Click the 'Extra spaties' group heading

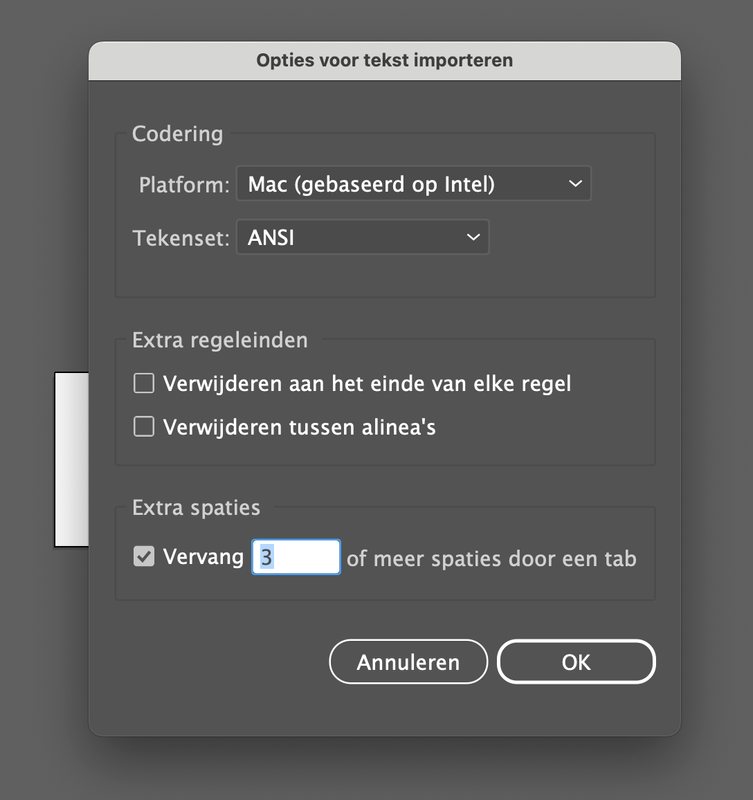tap(196, 508)
